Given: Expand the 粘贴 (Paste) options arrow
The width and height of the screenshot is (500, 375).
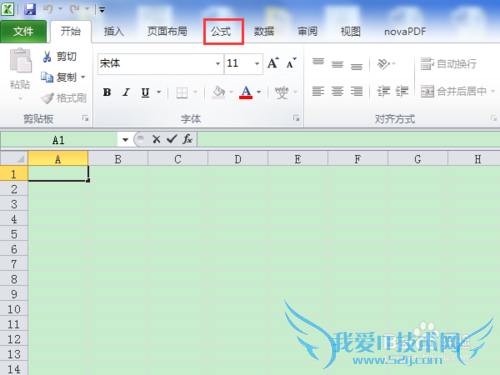Looking at the screenshot, I should [20, 98].
